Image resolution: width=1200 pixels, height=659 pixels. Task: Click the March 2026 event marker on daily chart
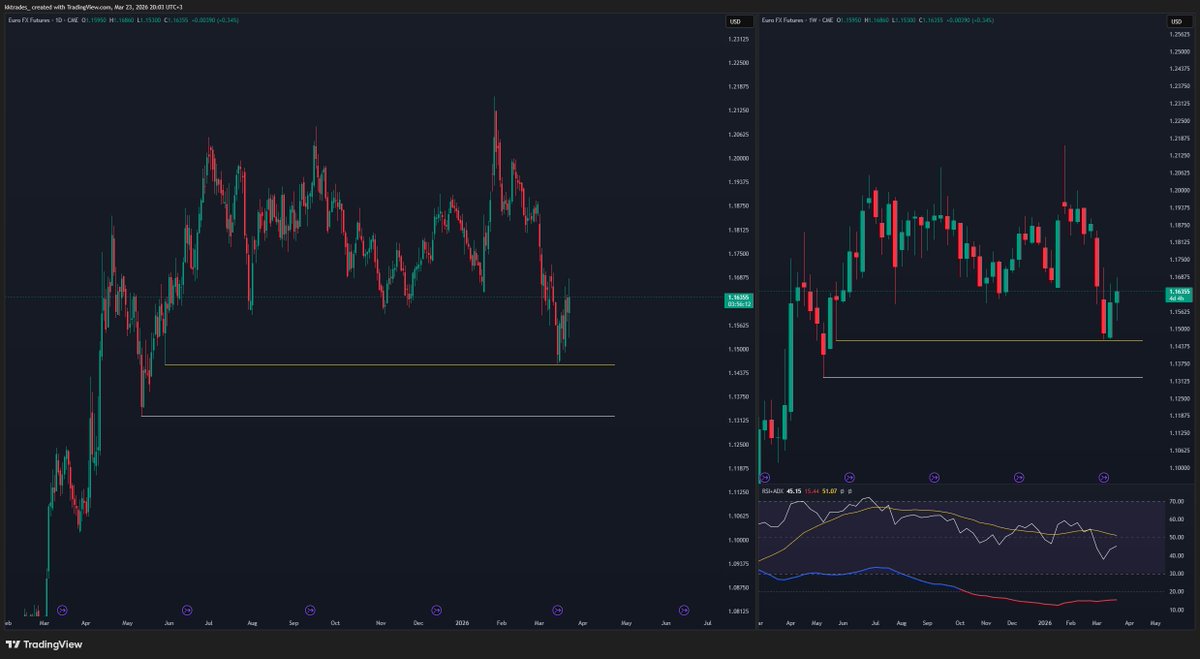(559, 609)
